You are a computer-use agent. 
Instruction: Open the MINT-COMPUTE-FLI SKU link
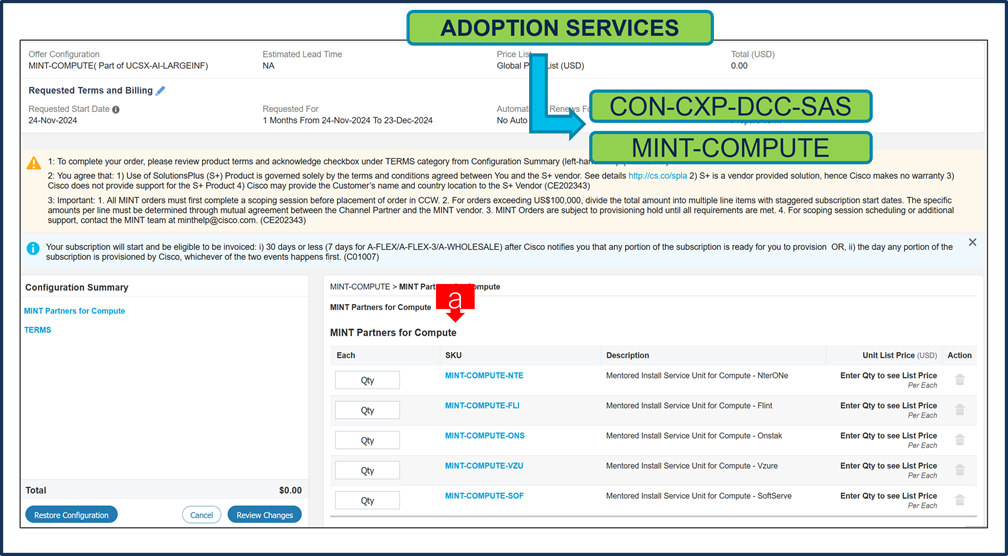point(482,406)
